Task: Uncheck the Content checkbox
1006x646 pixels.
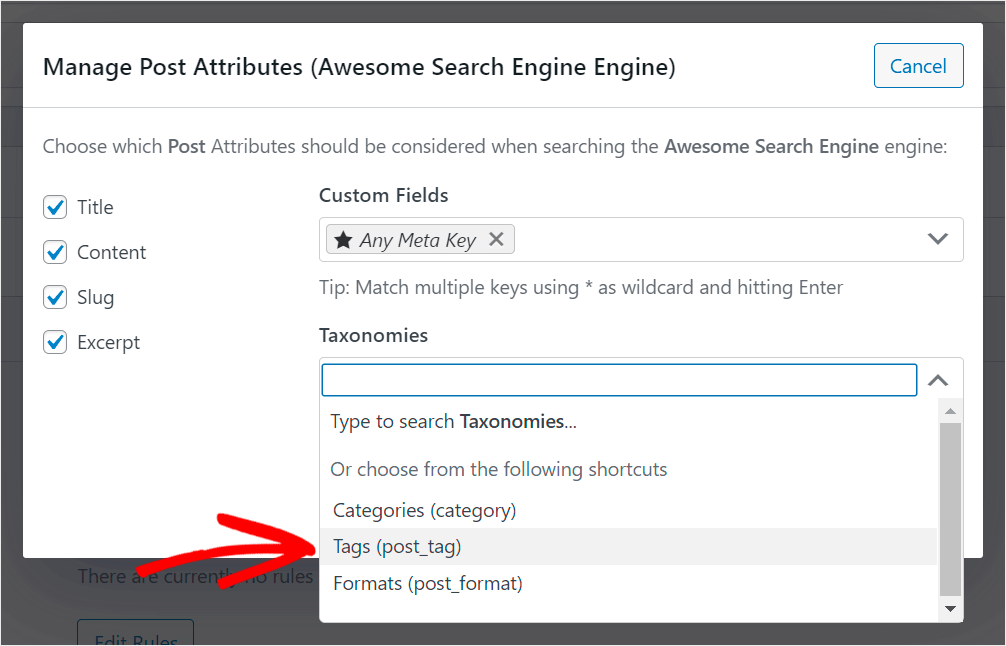Action: pos(55,252)
